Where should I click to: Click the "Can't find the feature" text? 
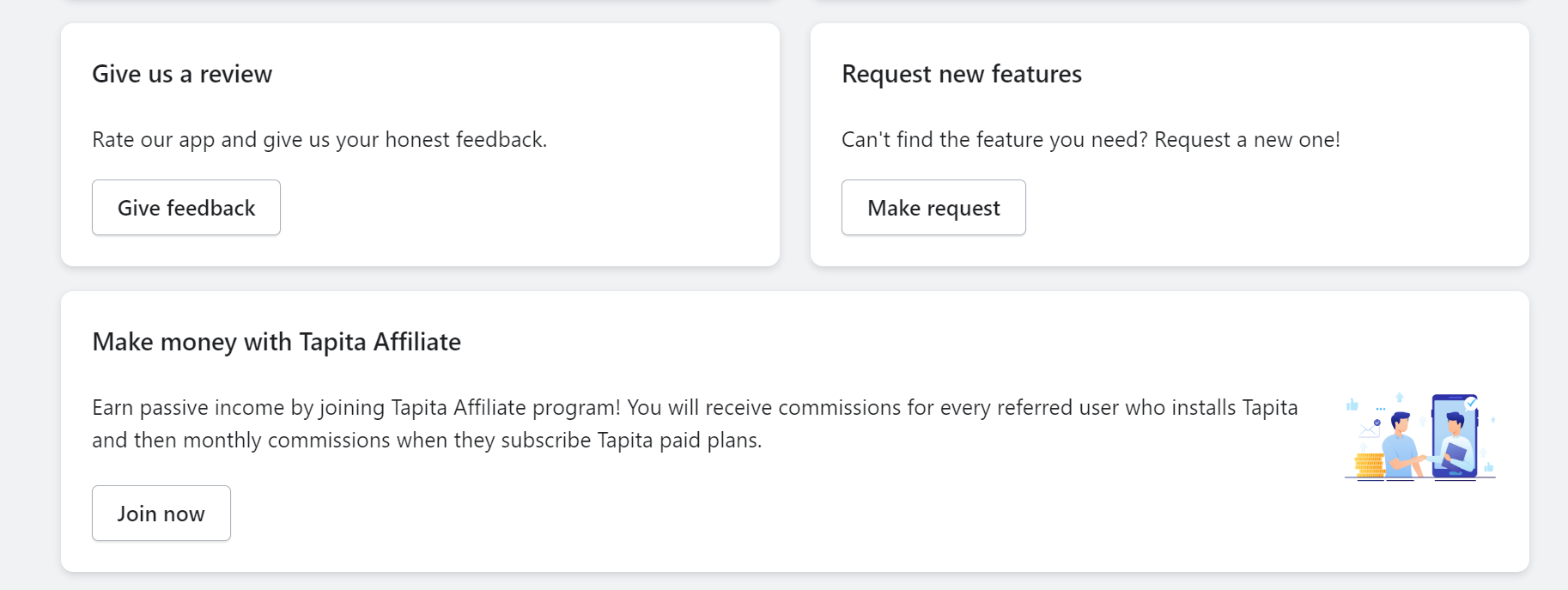tap(1091, 139)
